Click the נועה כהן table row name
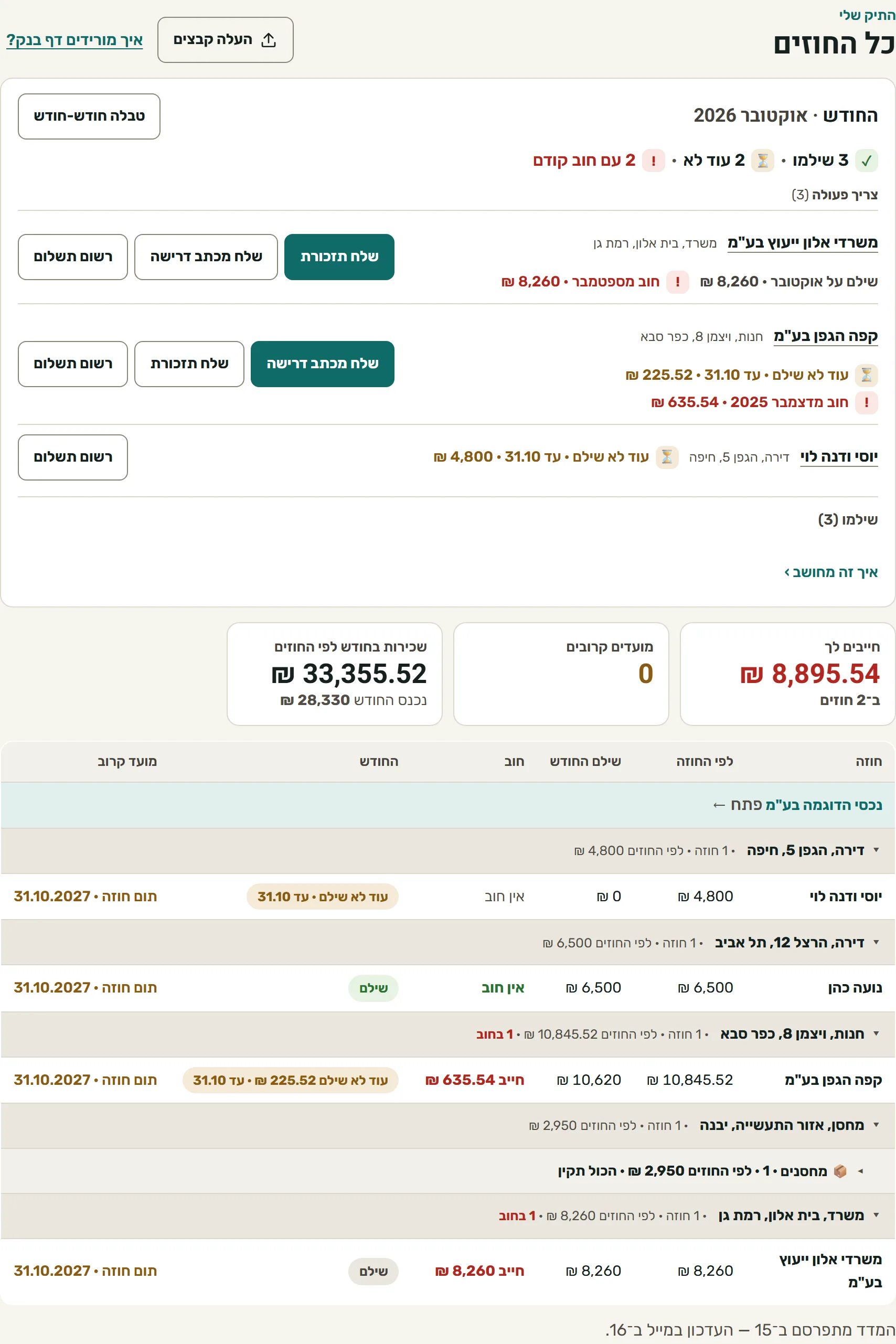896x1344 pixels. 855,988
